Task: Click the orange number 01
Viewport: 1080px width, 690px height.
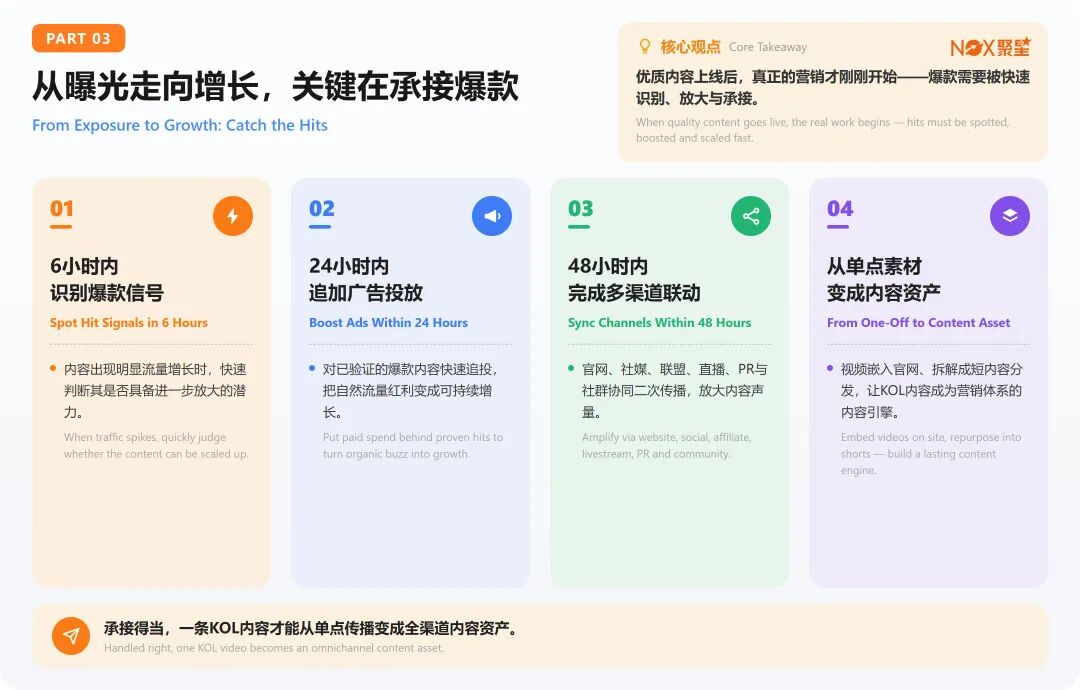Action: coord(61,209)
